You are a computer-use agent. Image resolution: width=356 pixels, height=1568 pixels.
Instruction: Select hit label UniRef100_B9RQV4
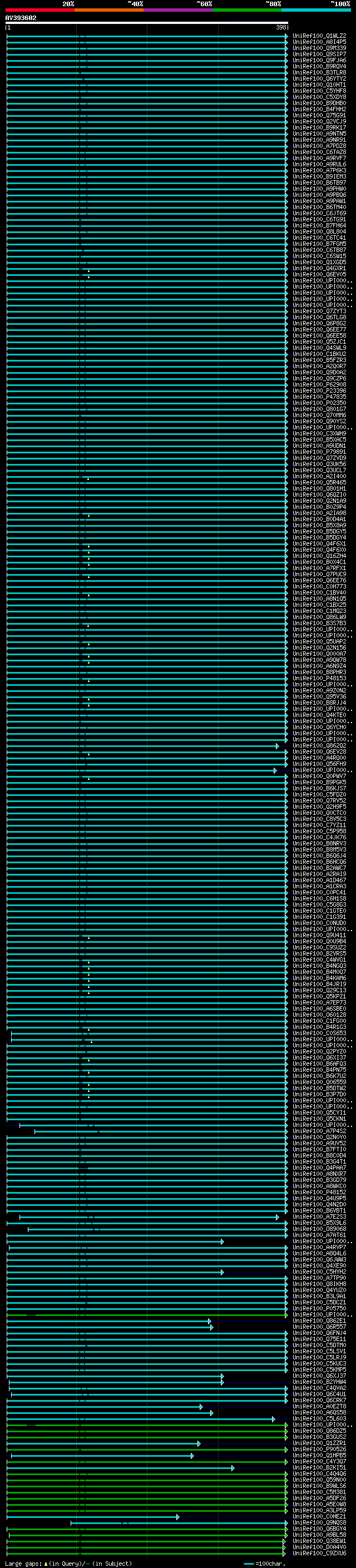click(x=319, y=66)
